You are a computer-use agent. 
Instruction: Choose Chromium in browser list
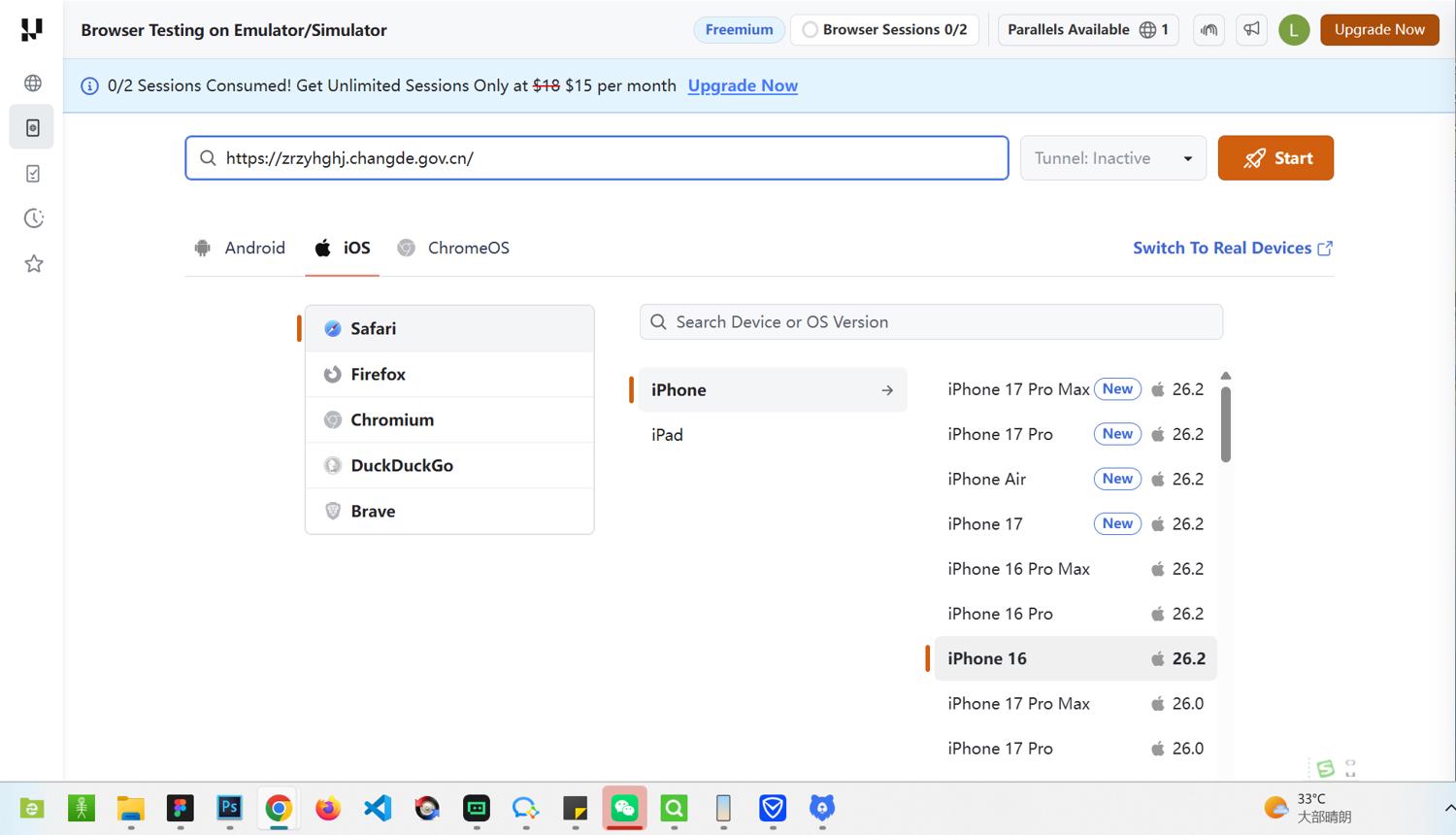449,419
